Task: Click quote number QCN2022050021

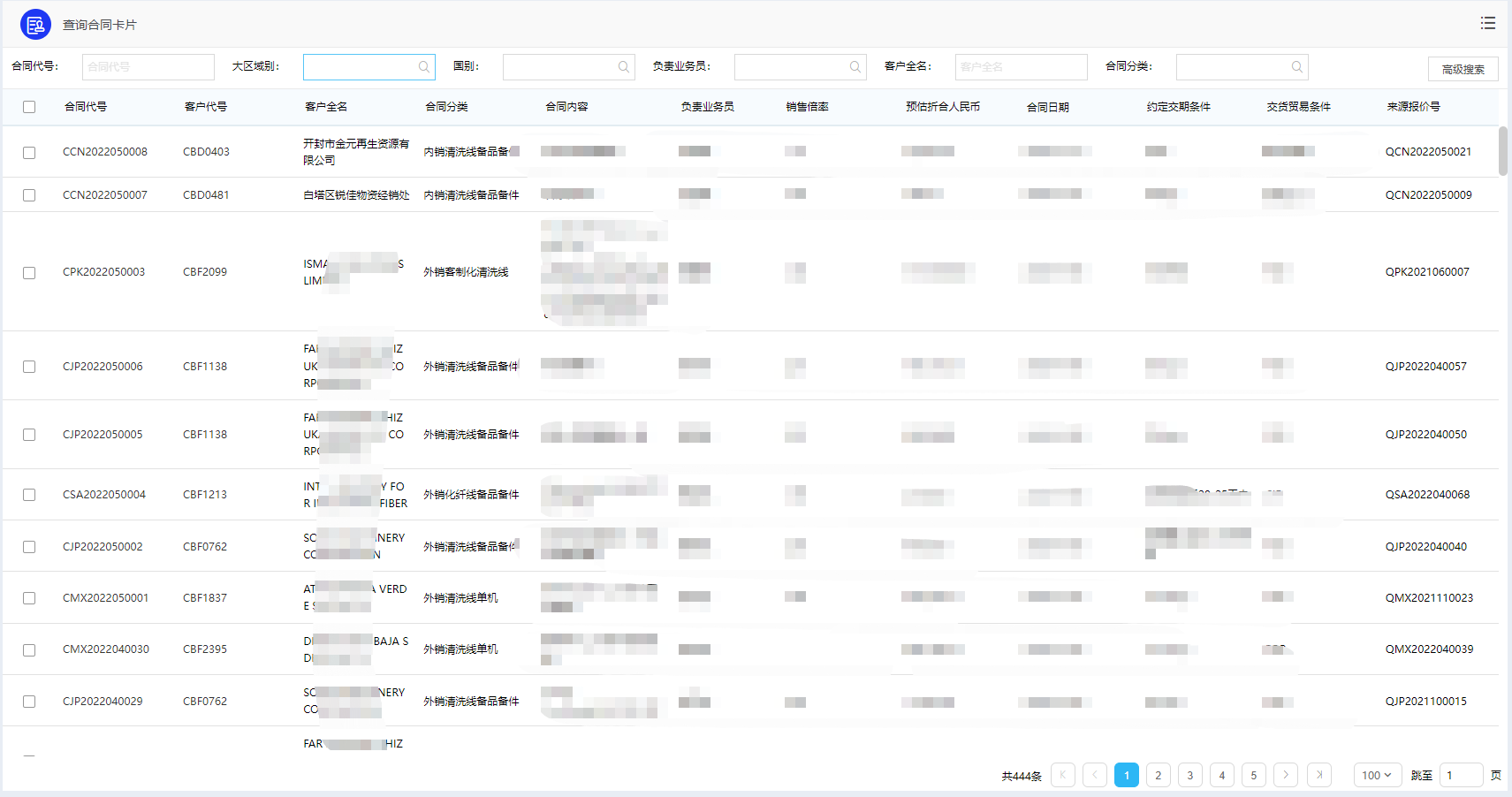Action: (1428, 152)
